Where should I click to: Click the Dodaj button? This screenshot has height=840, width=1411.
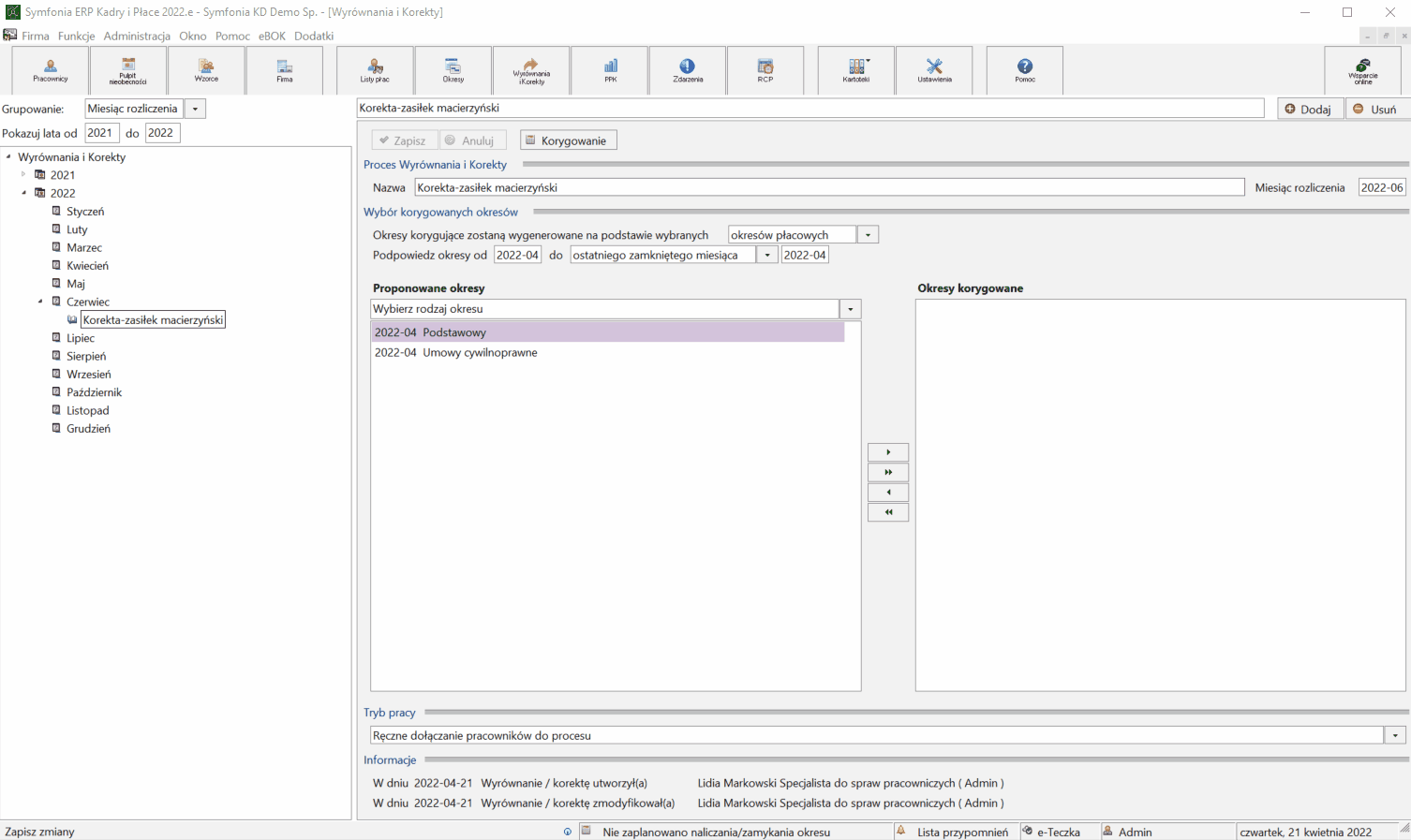coord(1310,109)
